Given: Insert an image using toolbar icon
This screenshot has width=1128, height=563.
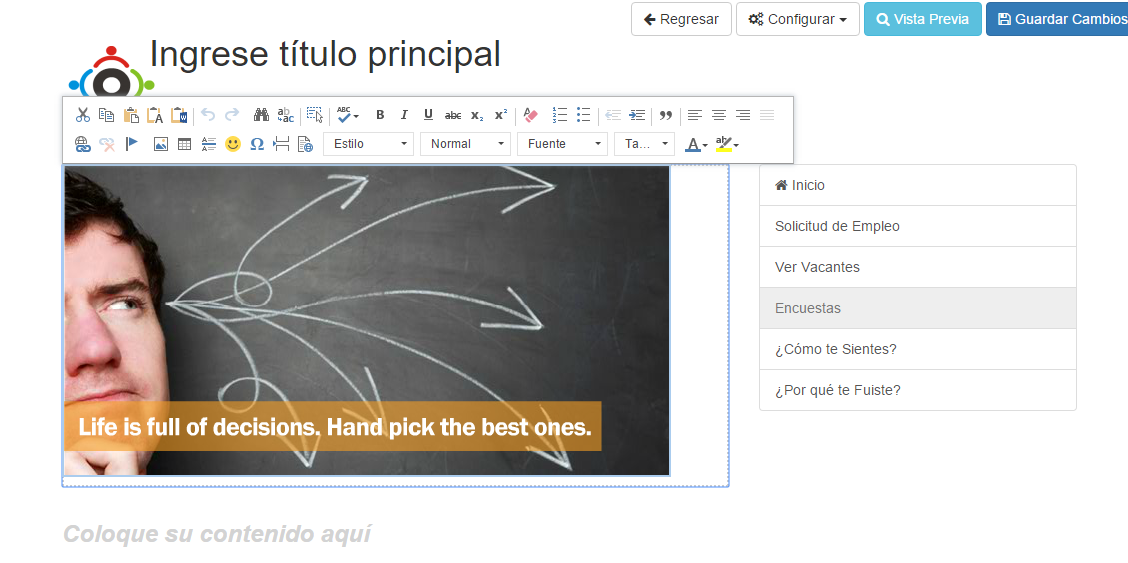Looking at the screenshot, I should 160,144.
